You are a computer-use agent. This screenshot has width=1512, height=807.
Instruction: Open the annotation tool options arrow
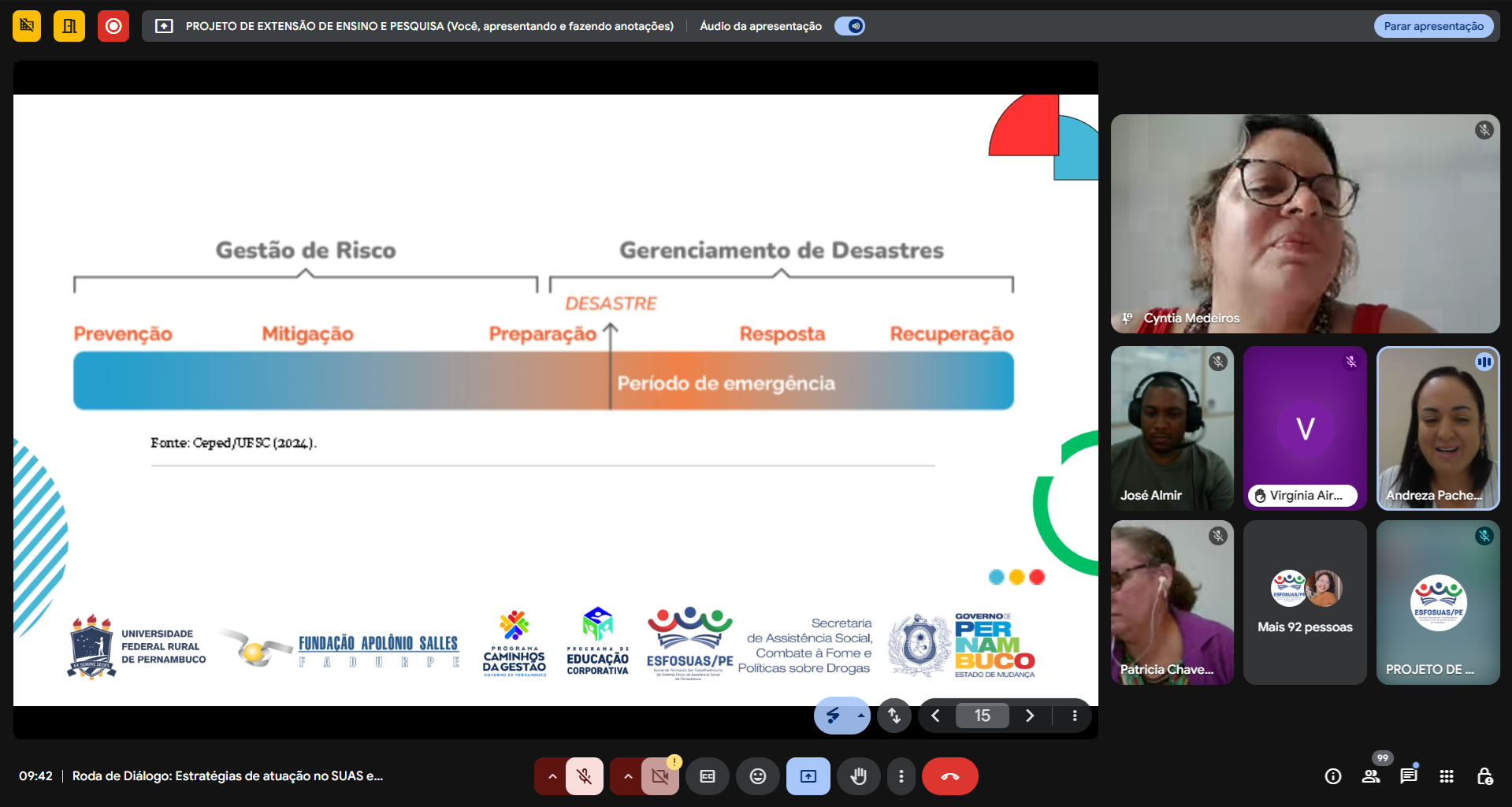point(860,716)
